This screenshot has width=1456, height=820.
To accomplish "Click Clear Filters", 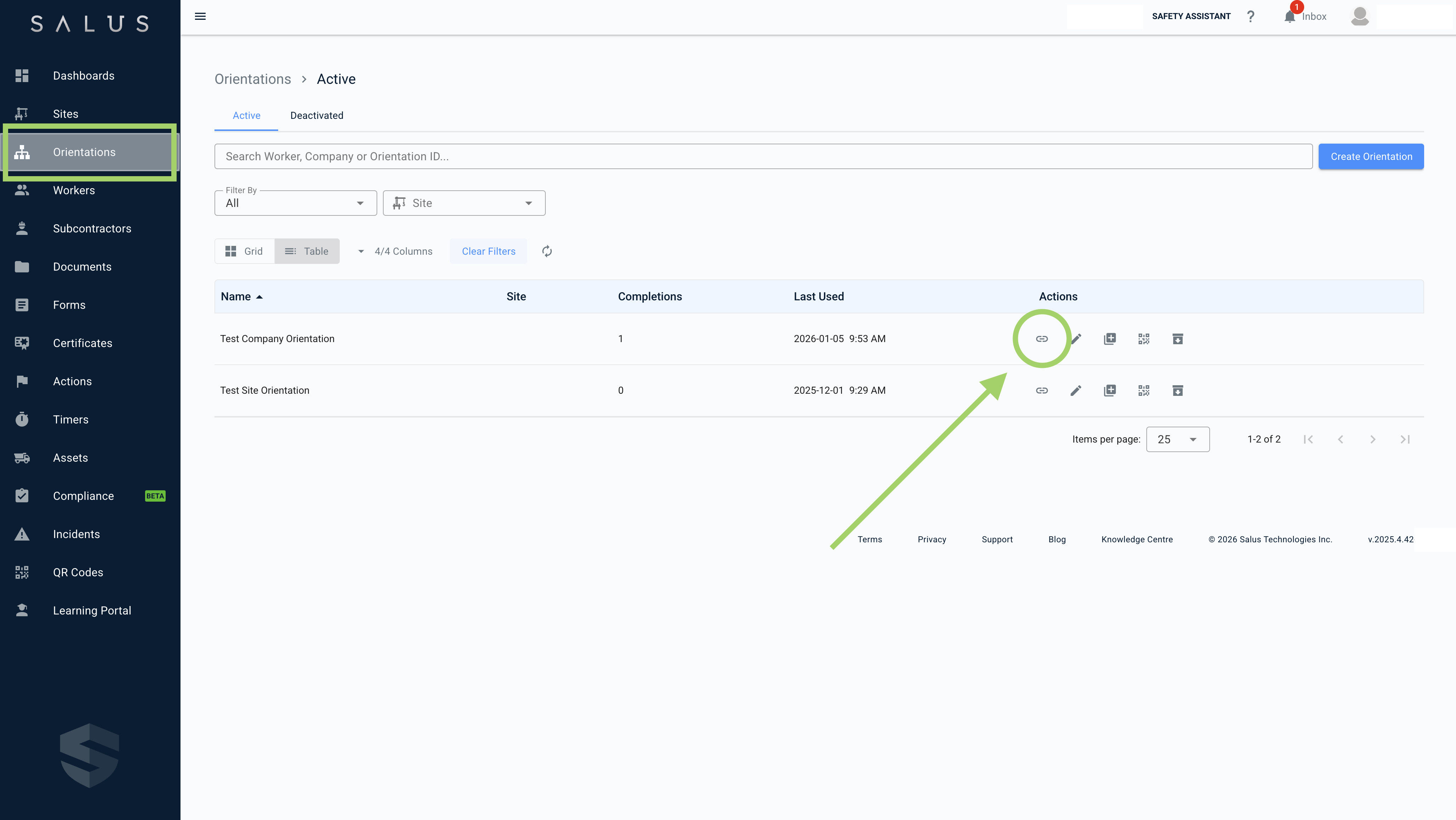I will (x=488, y=252).
